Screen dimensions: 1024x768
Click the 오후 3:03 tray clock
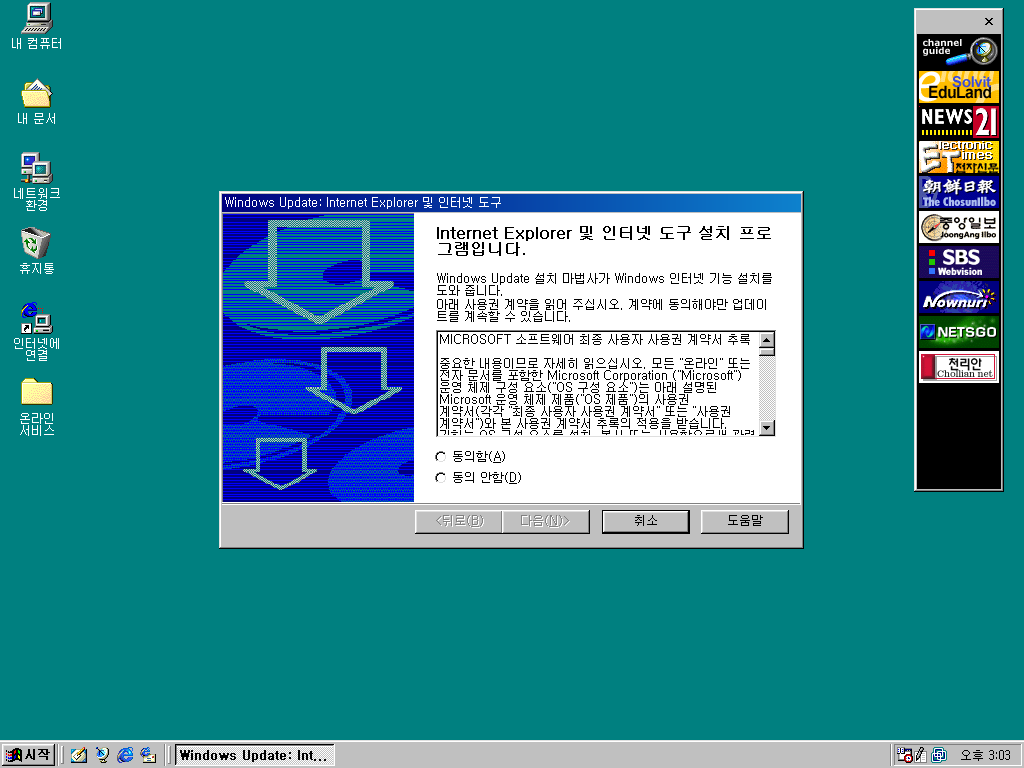(985, 756)
